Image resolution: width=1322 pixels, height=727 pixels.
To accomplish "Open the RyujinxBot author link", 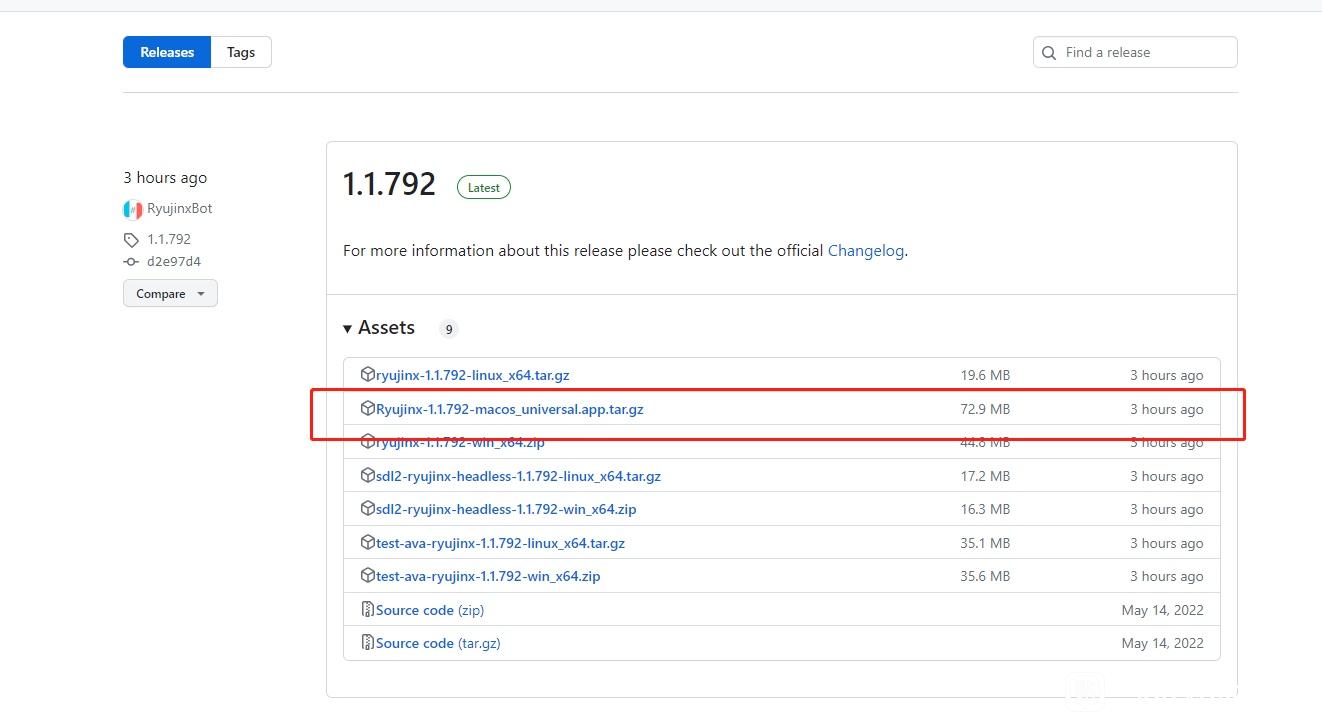I will pos(180,208).
